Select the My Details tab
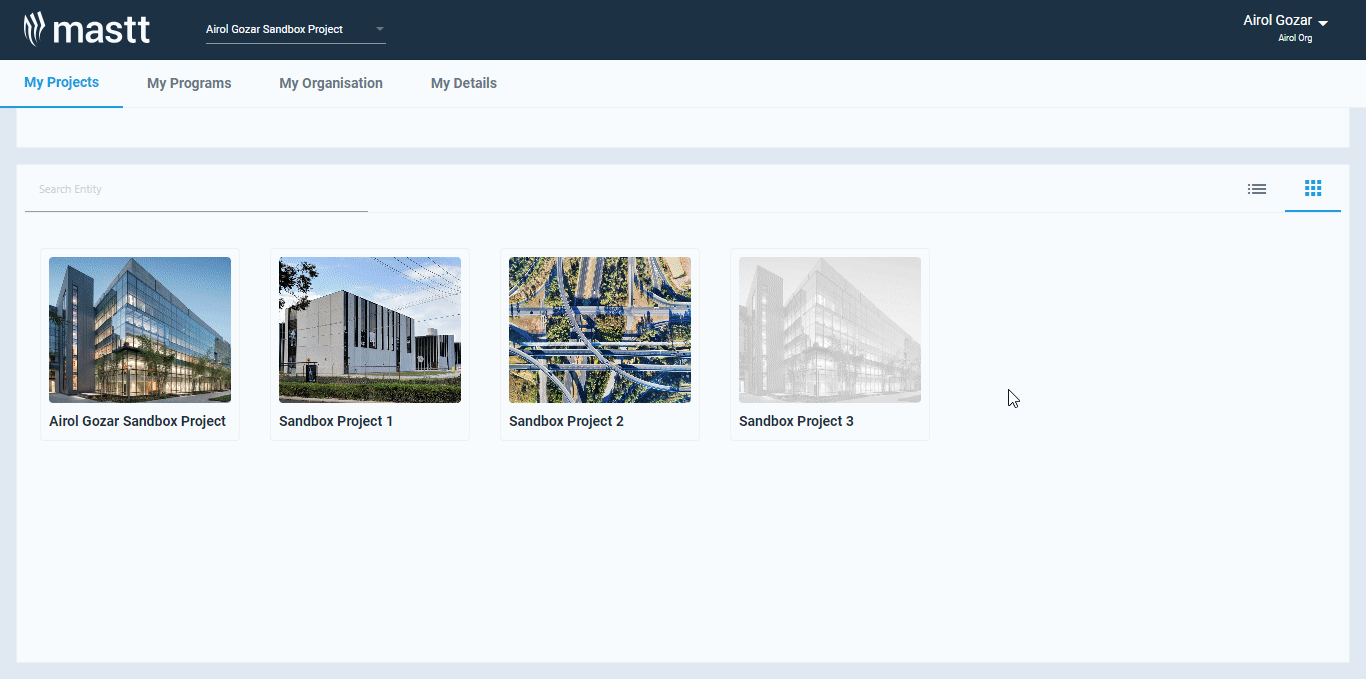Viewport: 1366px width, 679px height. [463, 83]
